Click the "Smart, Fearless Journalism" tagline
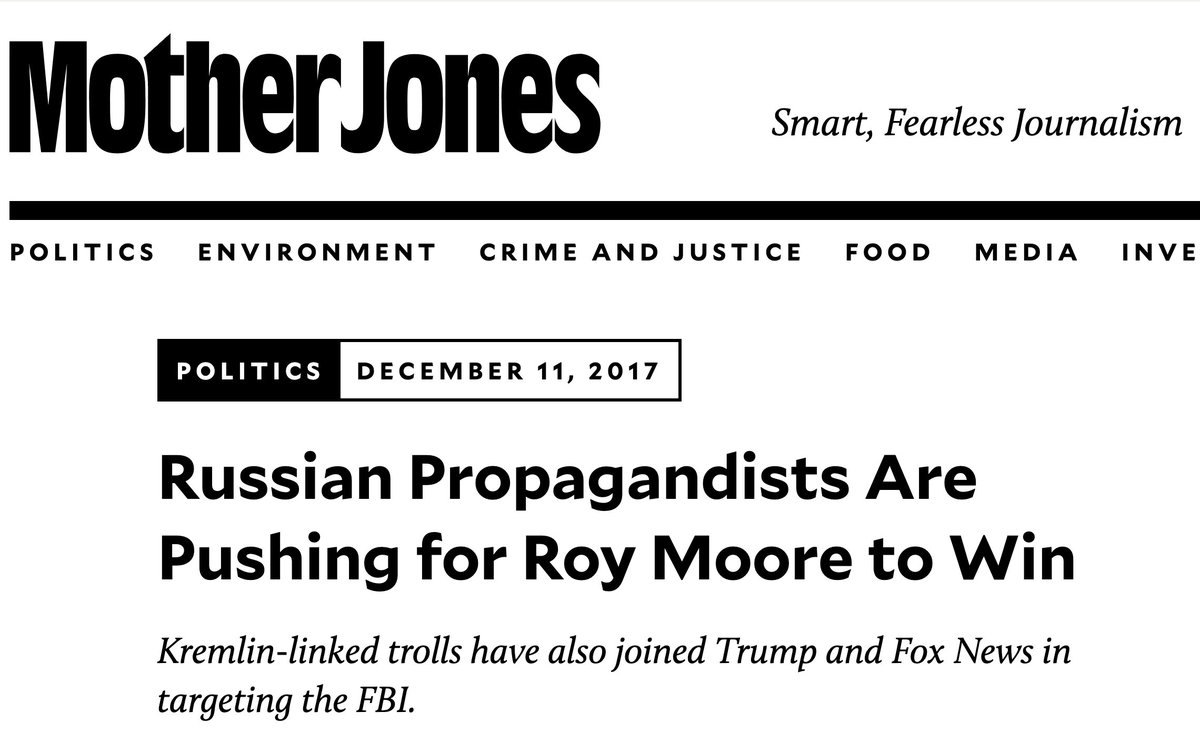The width and height of the screenshot is (1200, 742). (977, 123)
